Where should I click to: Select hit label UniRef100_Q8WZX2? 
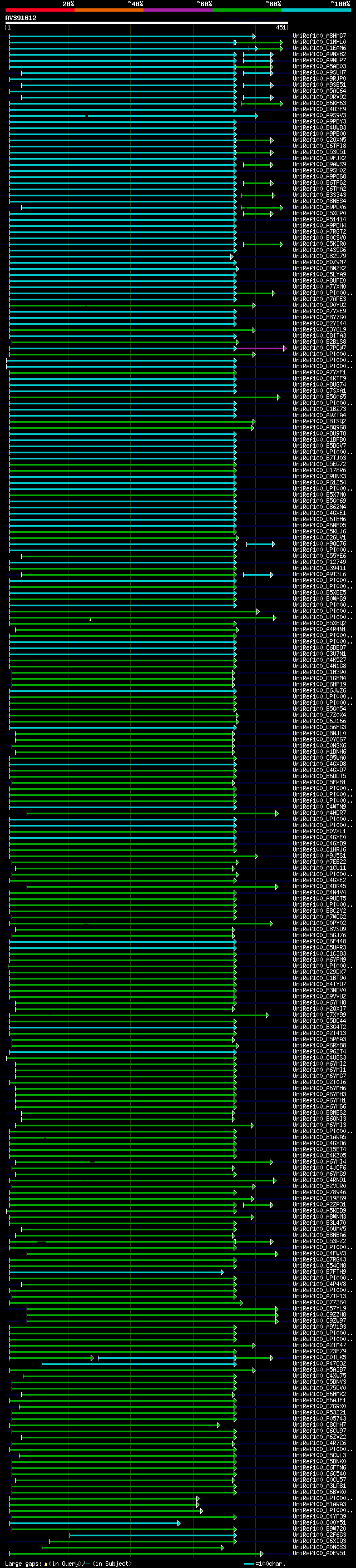tap(319, 269)
